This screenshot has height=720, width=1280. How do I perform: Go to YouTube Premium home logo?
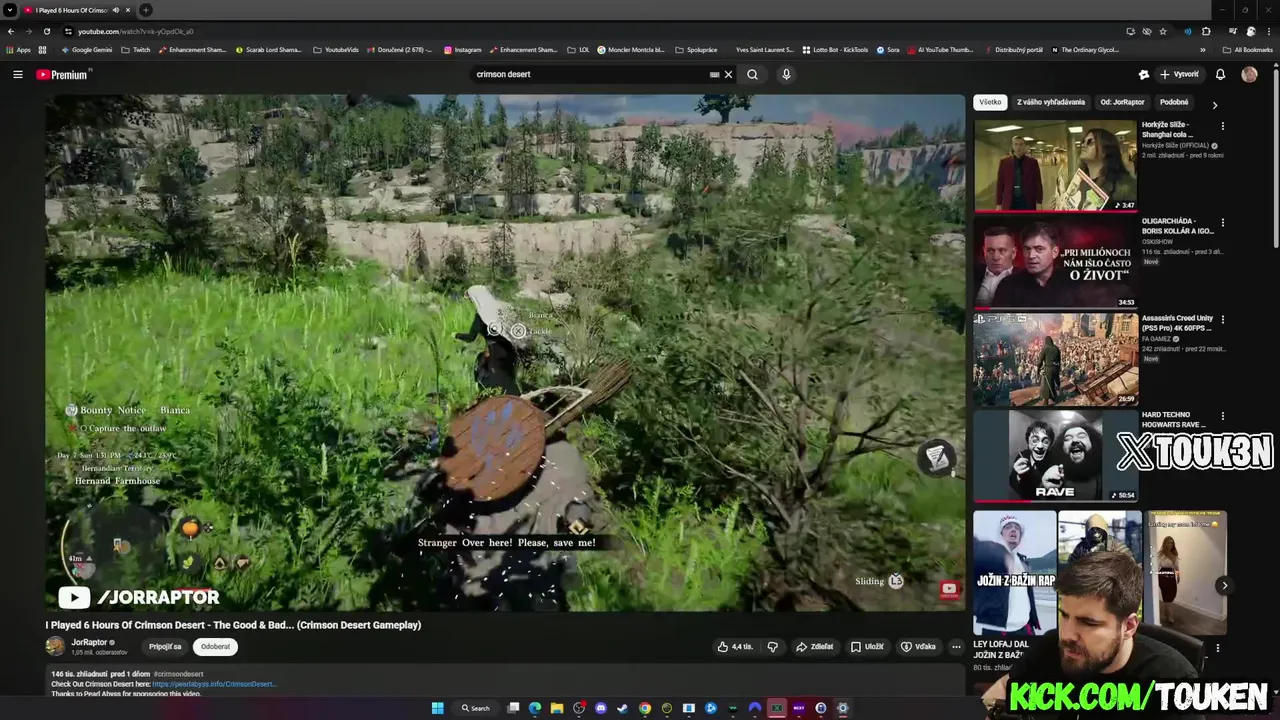click(63, 74)
